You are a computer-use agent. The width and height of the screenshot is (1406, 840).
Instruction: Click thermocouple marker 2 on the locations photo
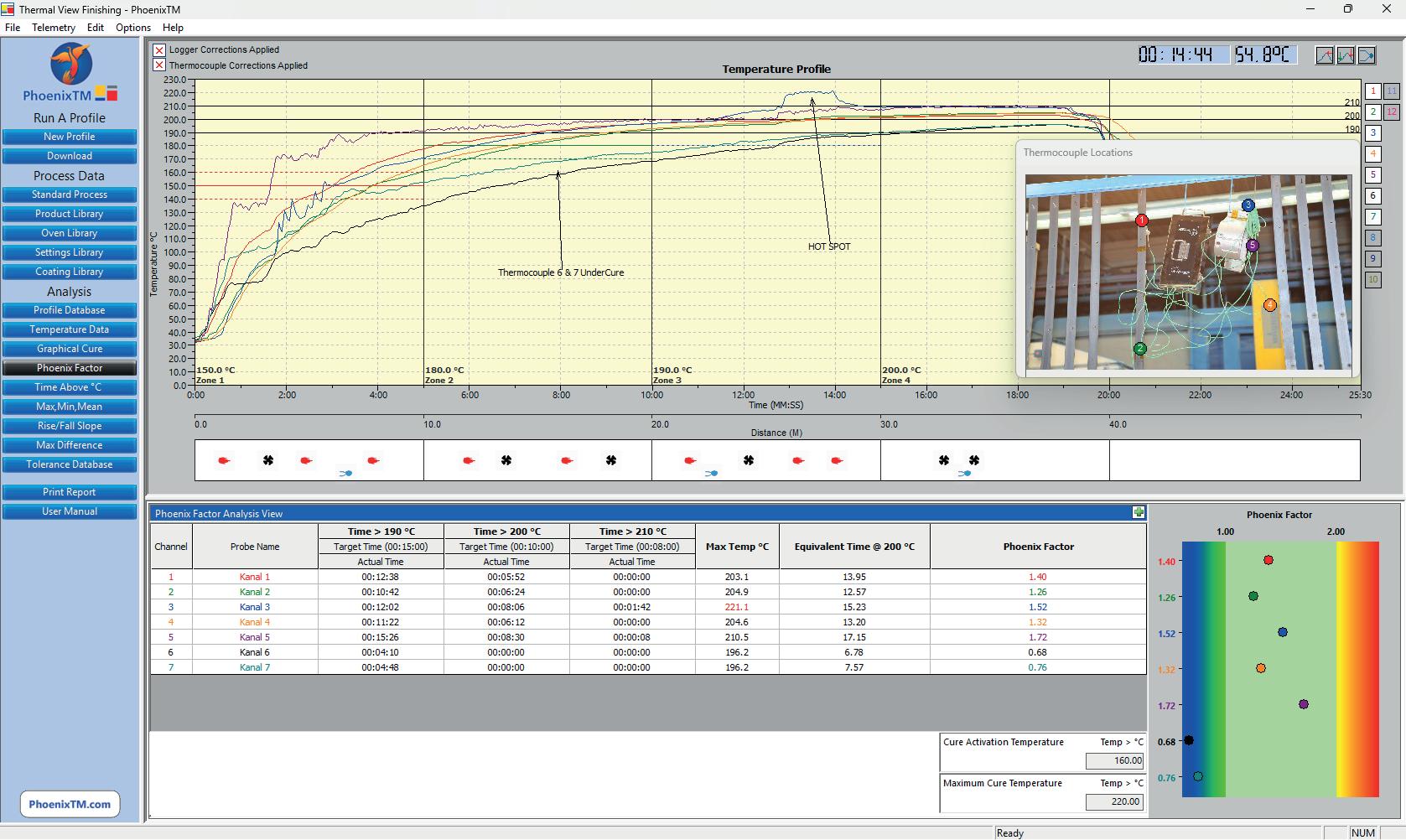[x=1139, y=349]
